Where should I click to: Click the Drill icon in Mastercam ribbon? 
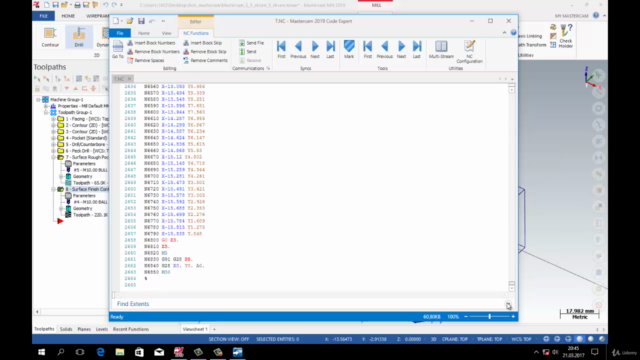pos(79,37)
